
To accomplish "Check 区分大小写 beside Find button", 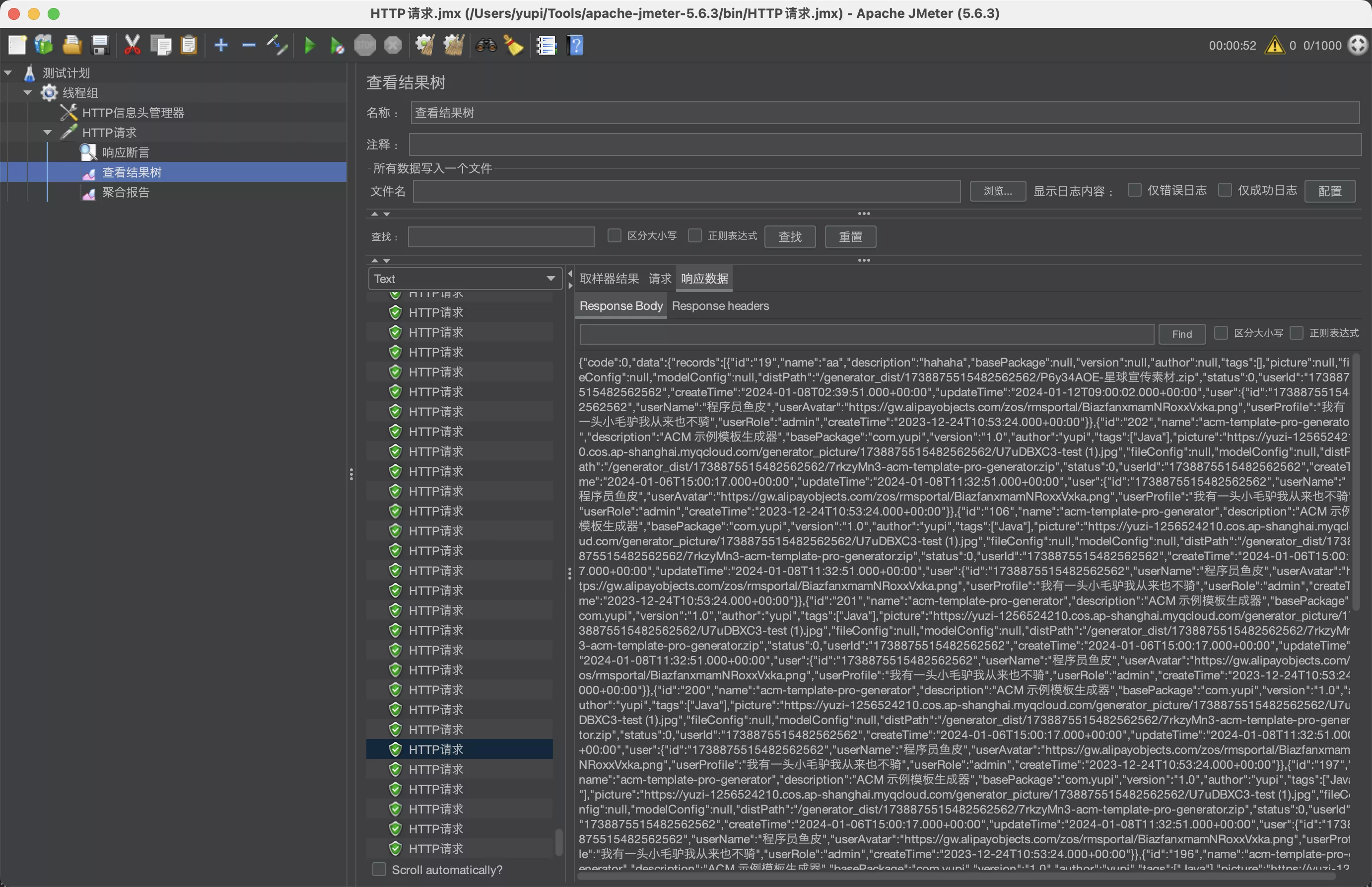I will coord(1221,333).
